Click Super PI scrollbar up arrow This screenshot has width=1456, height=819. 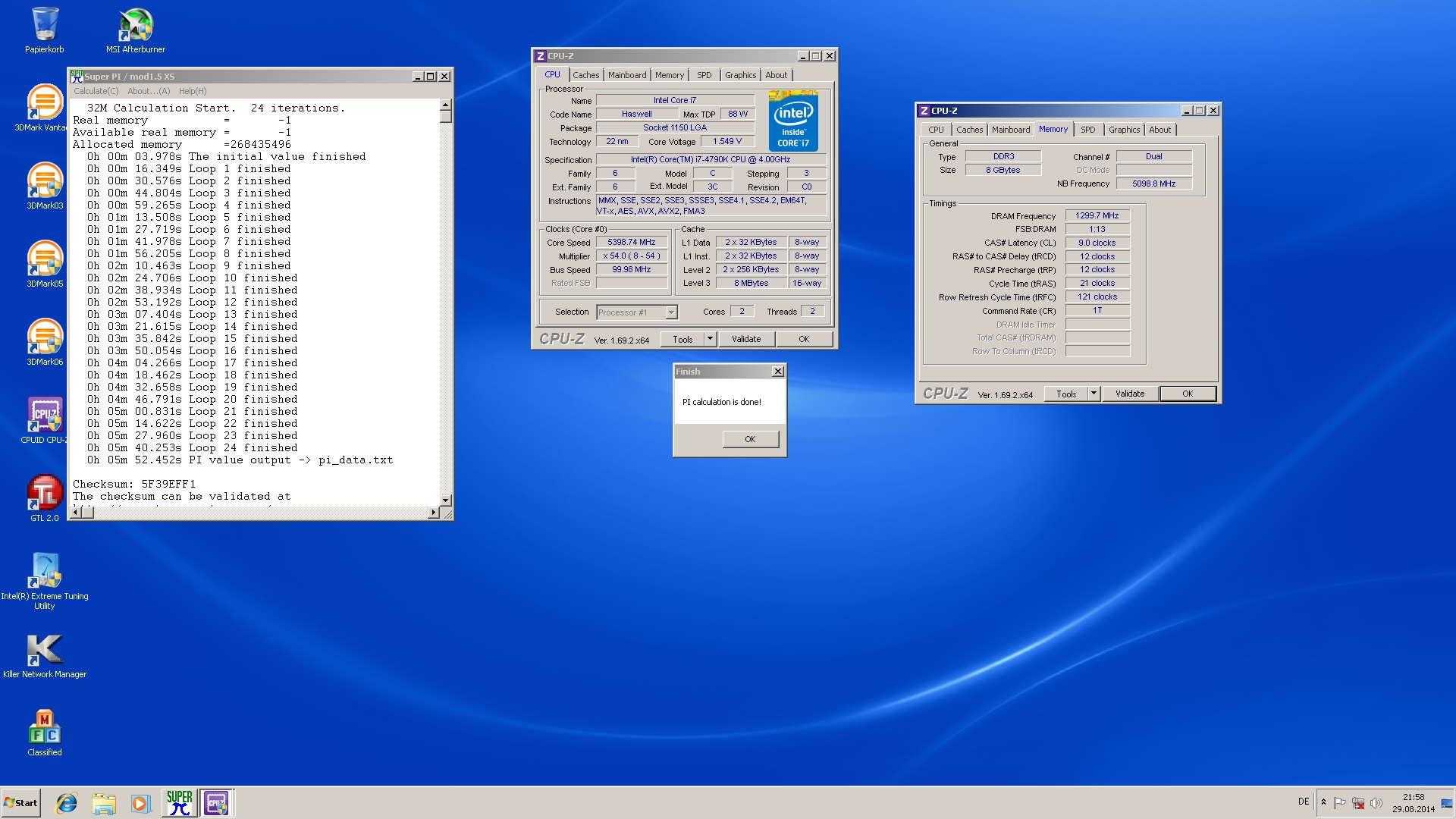click(446, 105)
